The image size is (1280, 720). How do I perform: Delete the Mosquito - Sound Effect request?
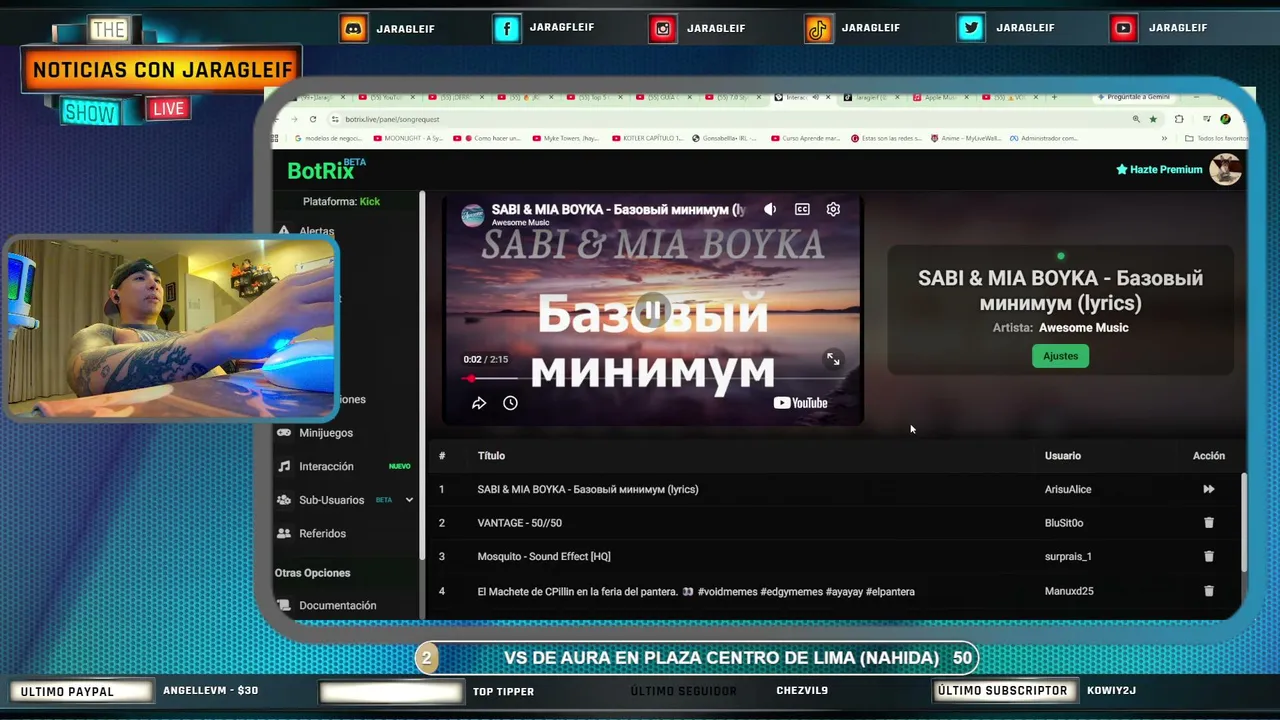[x=1209, y=556]
